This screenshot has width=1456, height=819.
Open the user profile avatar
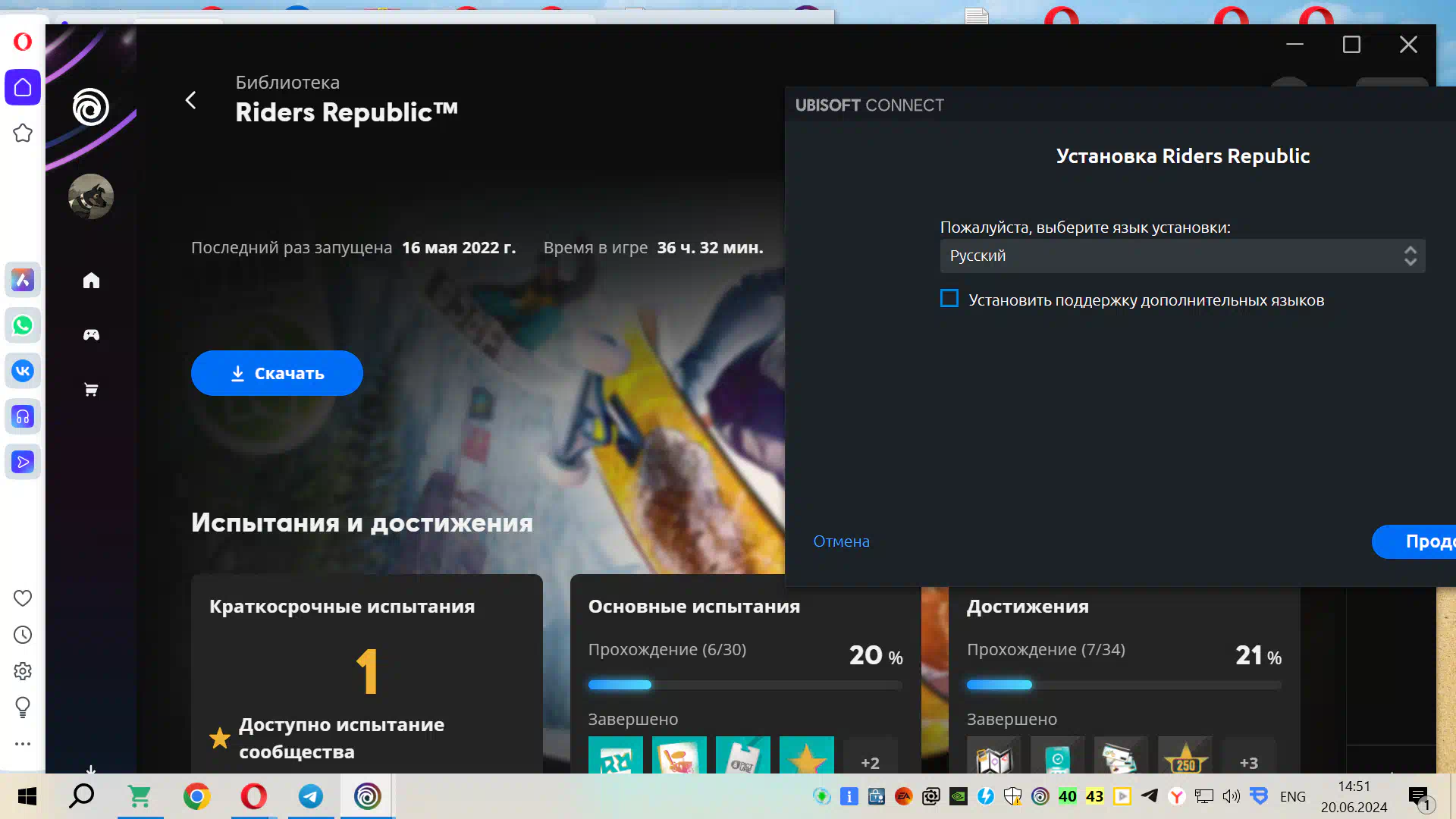[x=91, y=196]
